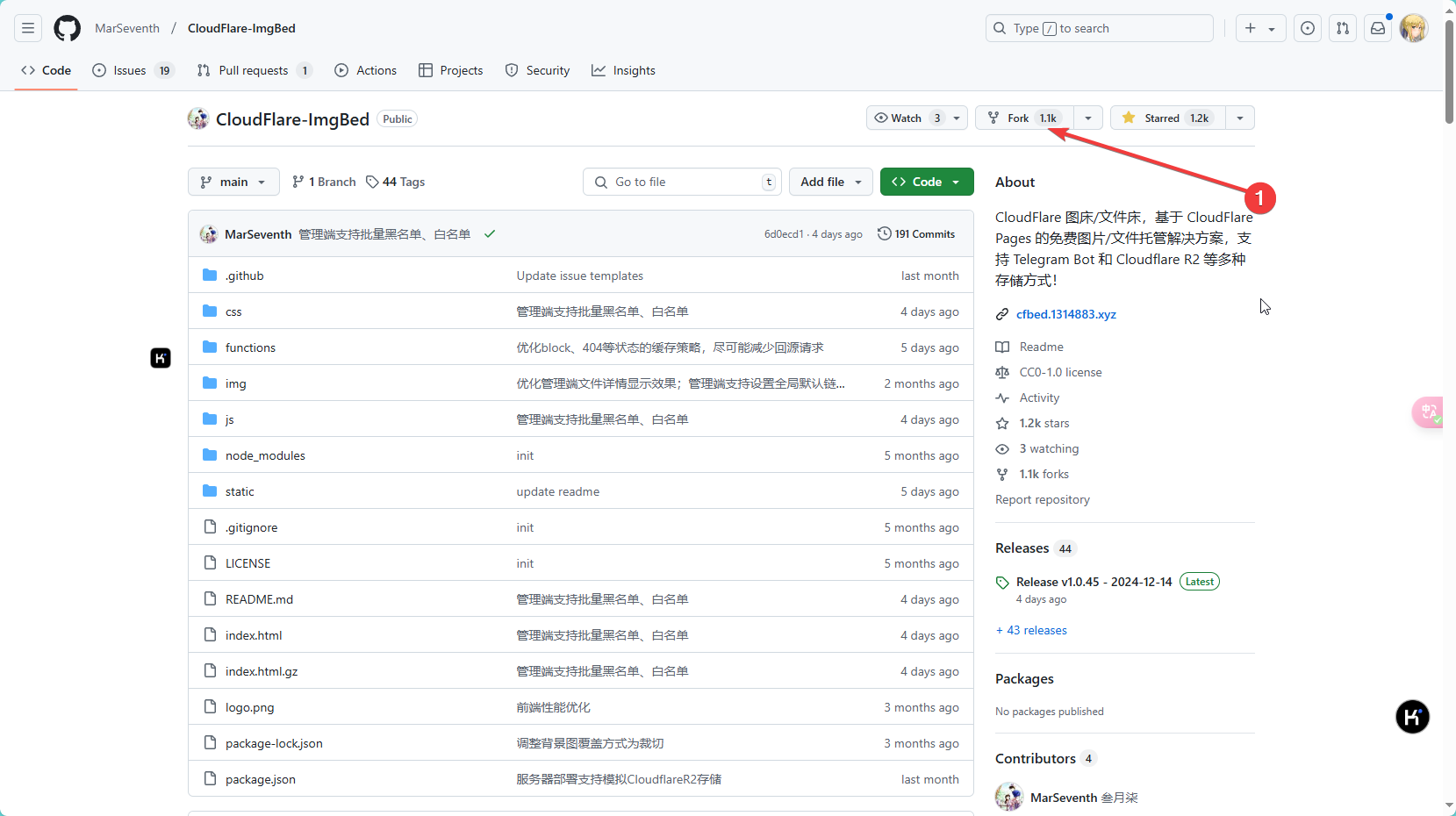The width and height of the screenshot is (1456, 816).
Task: Click the Fork button
Action: (1024, 118)
